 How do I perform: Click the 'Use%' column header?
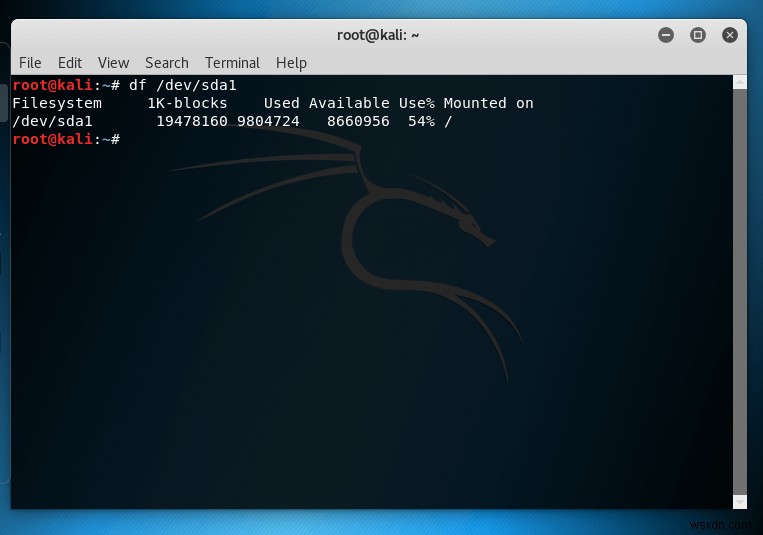pyautogui.click(x=417, y=103)
